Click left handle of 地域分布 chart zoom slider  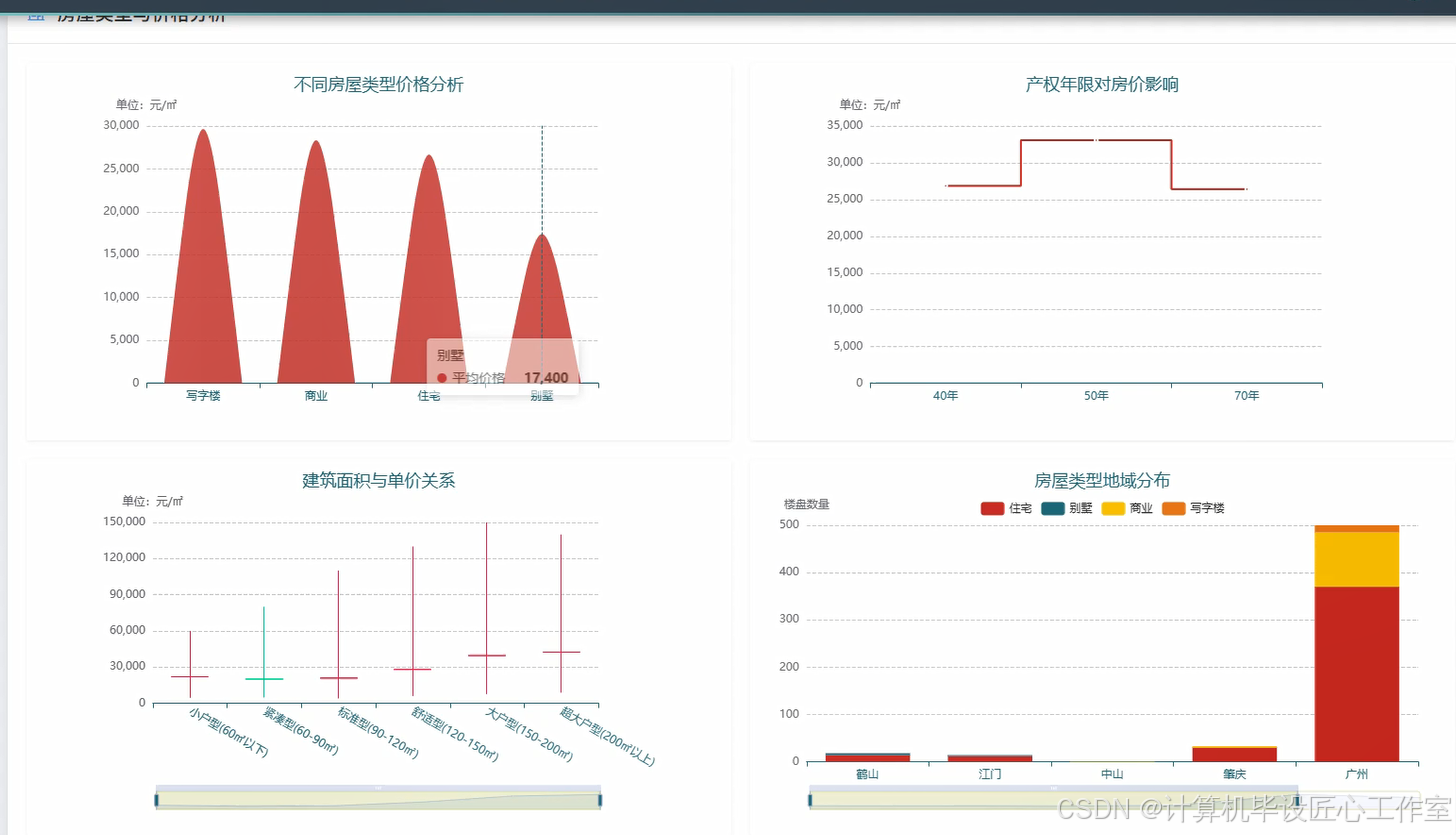click(x=811, y=799)
